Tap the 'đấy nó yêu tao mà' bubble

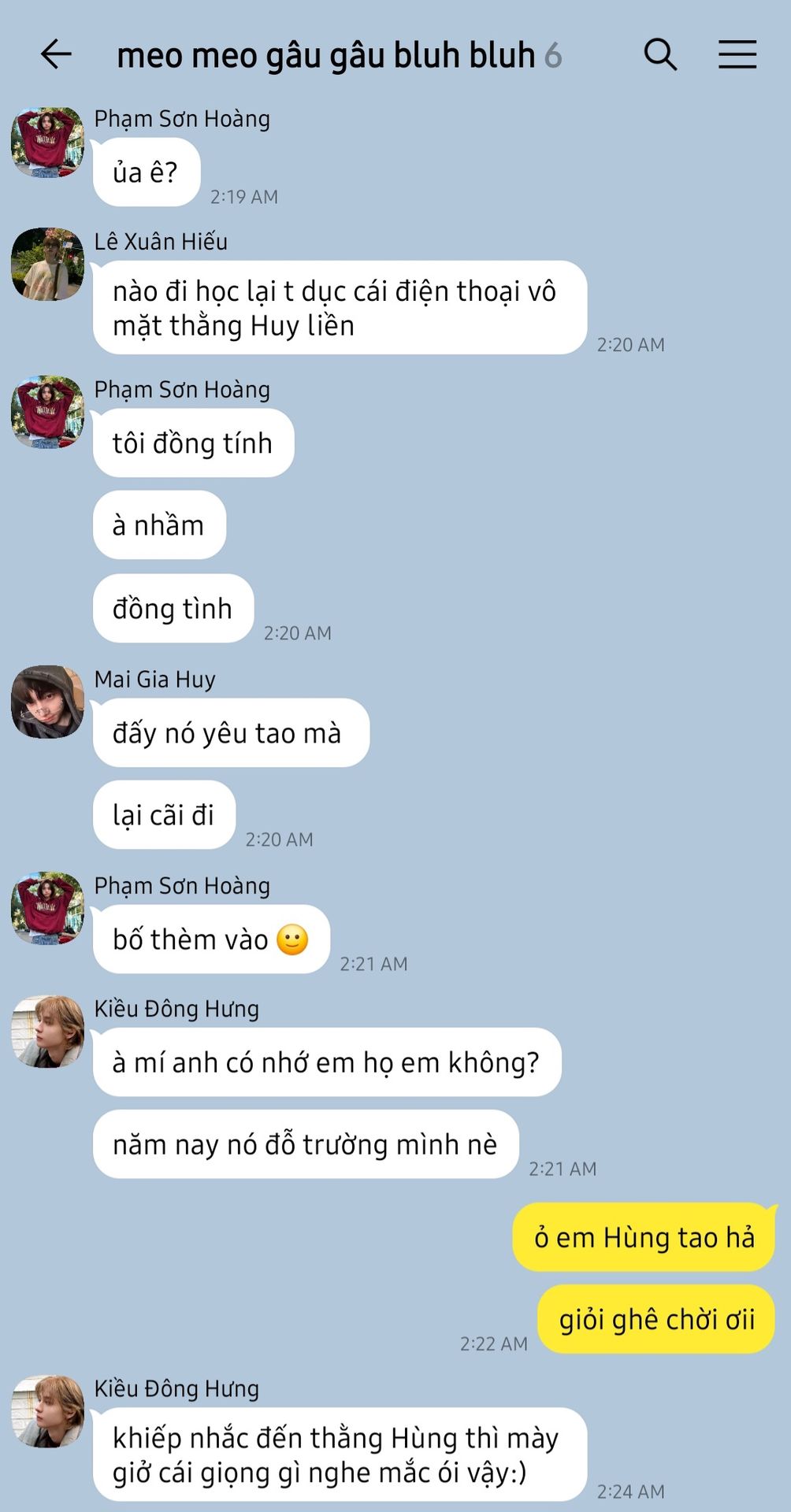point(231,733)
